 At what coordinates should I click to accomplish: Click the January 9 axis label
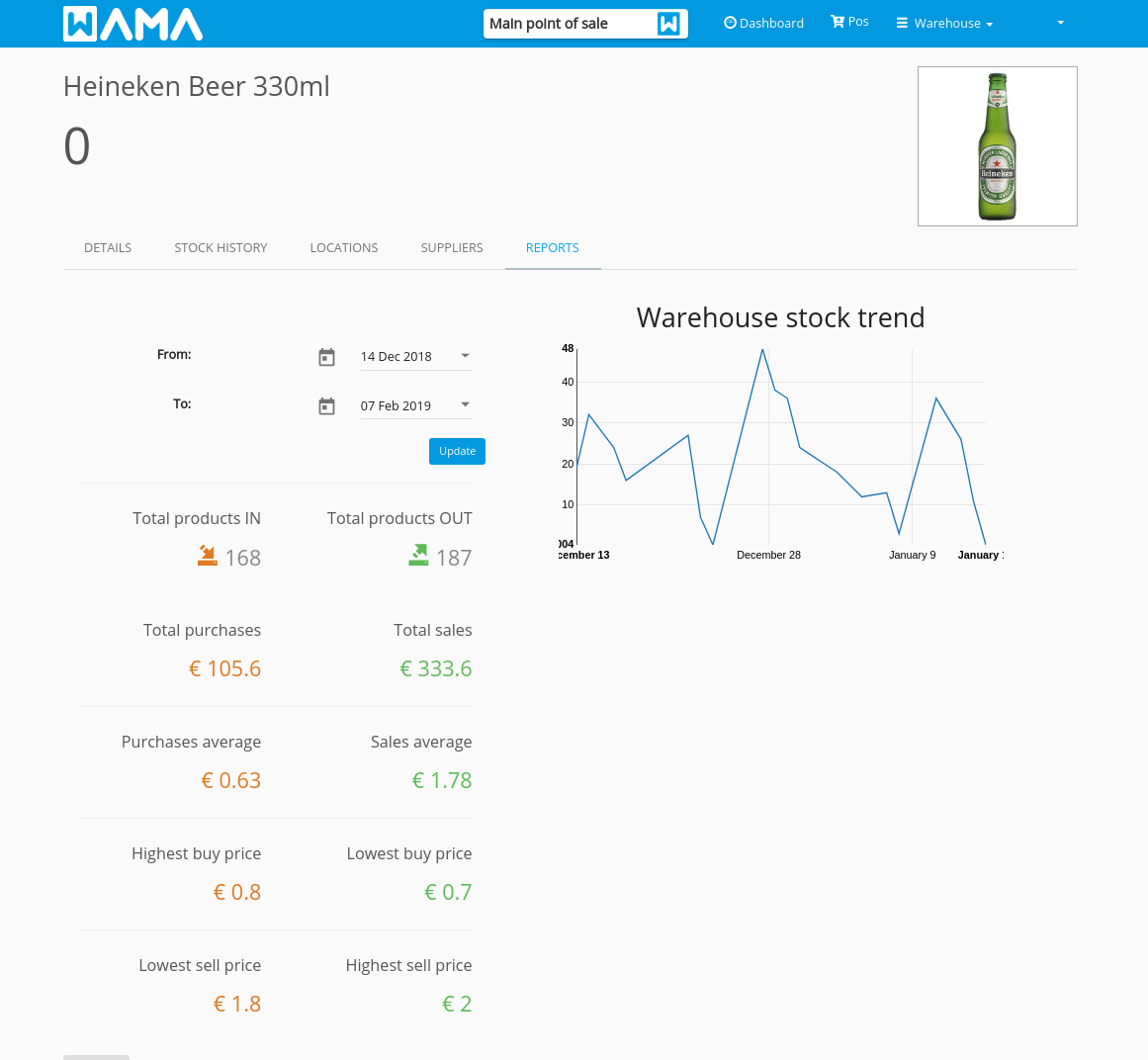(913, 555)
